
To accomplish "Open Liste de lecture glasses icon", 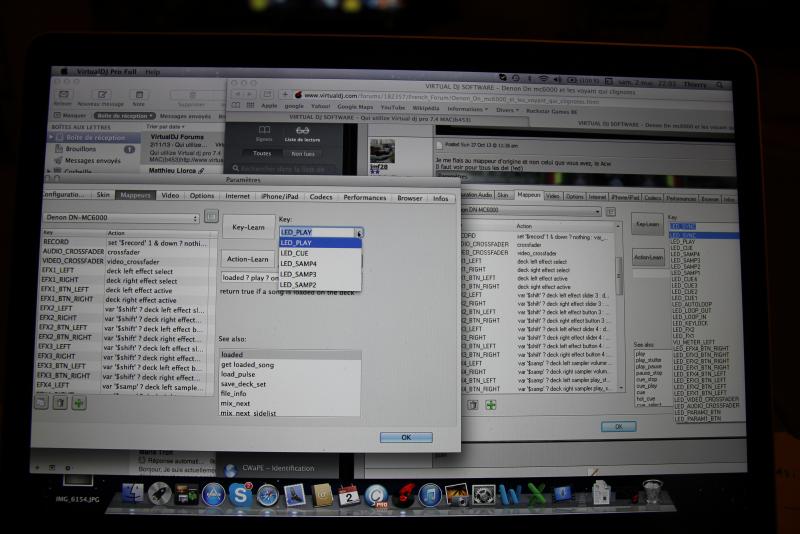I will (x=303, y=131).
